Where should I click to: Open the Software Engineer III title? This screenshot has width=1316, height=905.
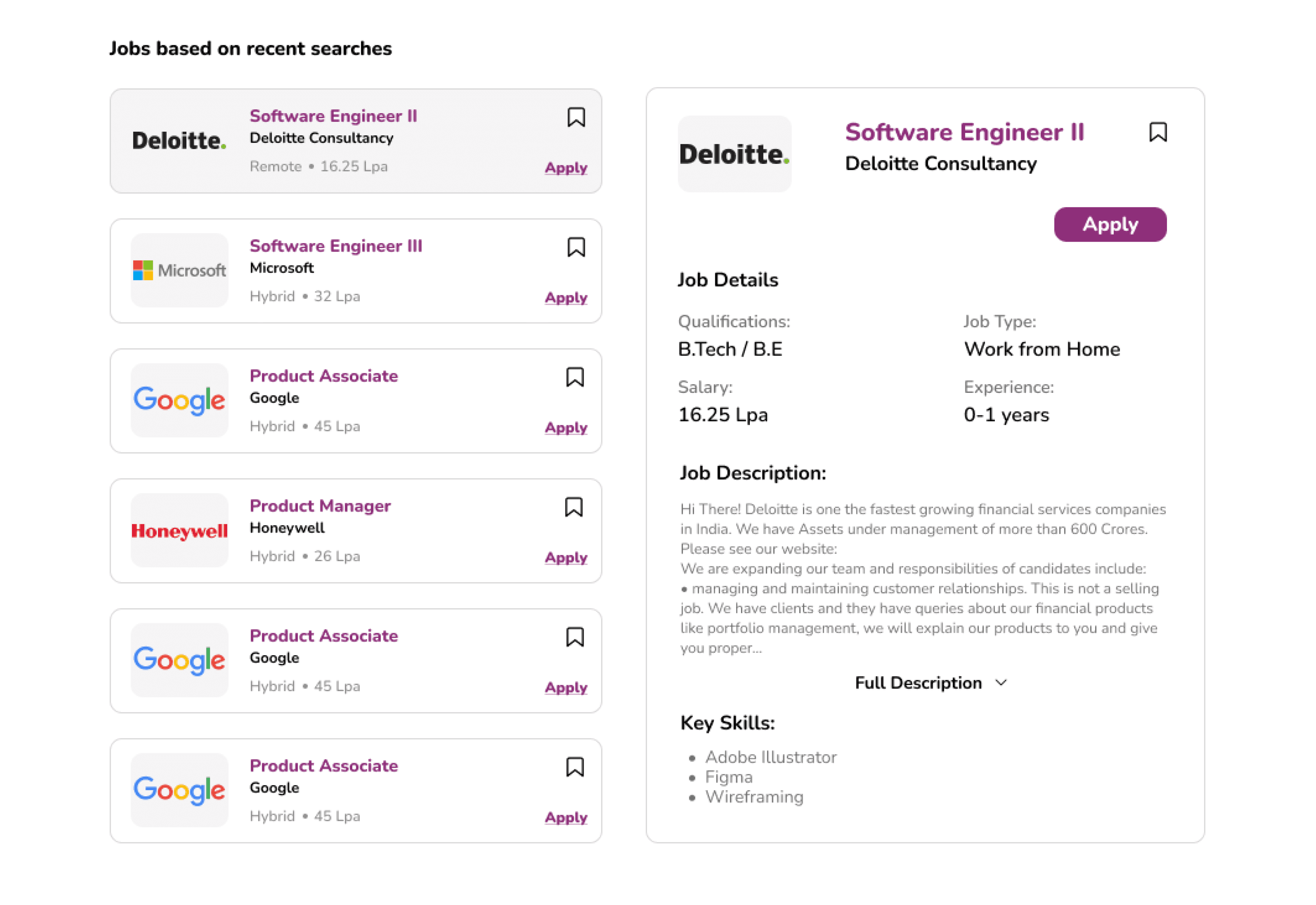click(336, 245)
